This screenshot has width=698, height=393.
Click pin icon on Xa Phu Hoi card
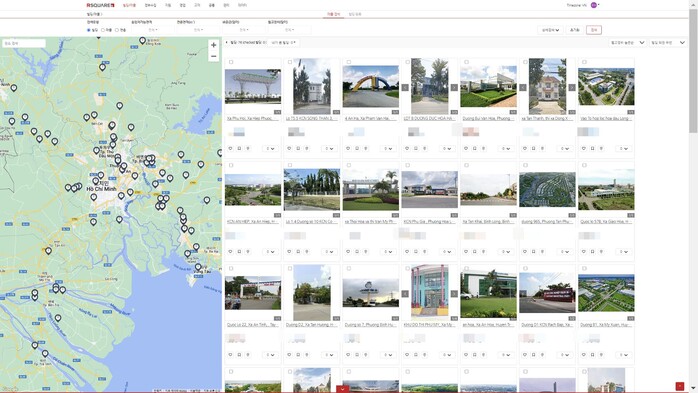248,148
